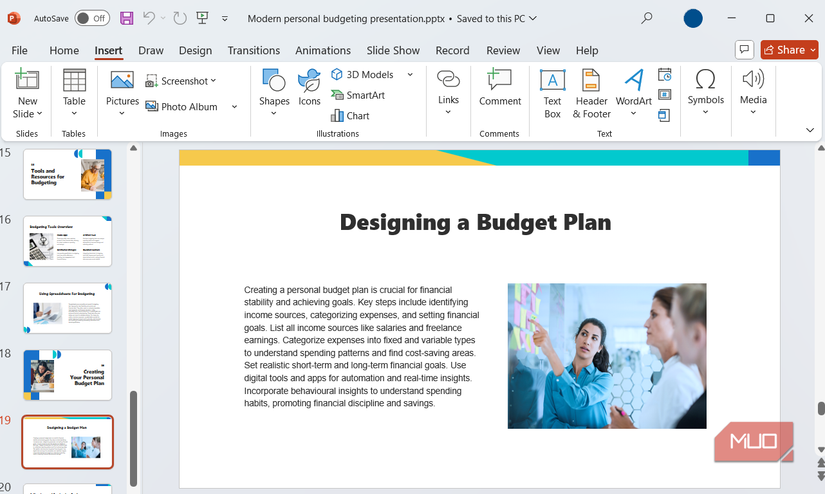Switch to the Design tab
The height and width of the screenshot is (494, 825).
point(195,51)
